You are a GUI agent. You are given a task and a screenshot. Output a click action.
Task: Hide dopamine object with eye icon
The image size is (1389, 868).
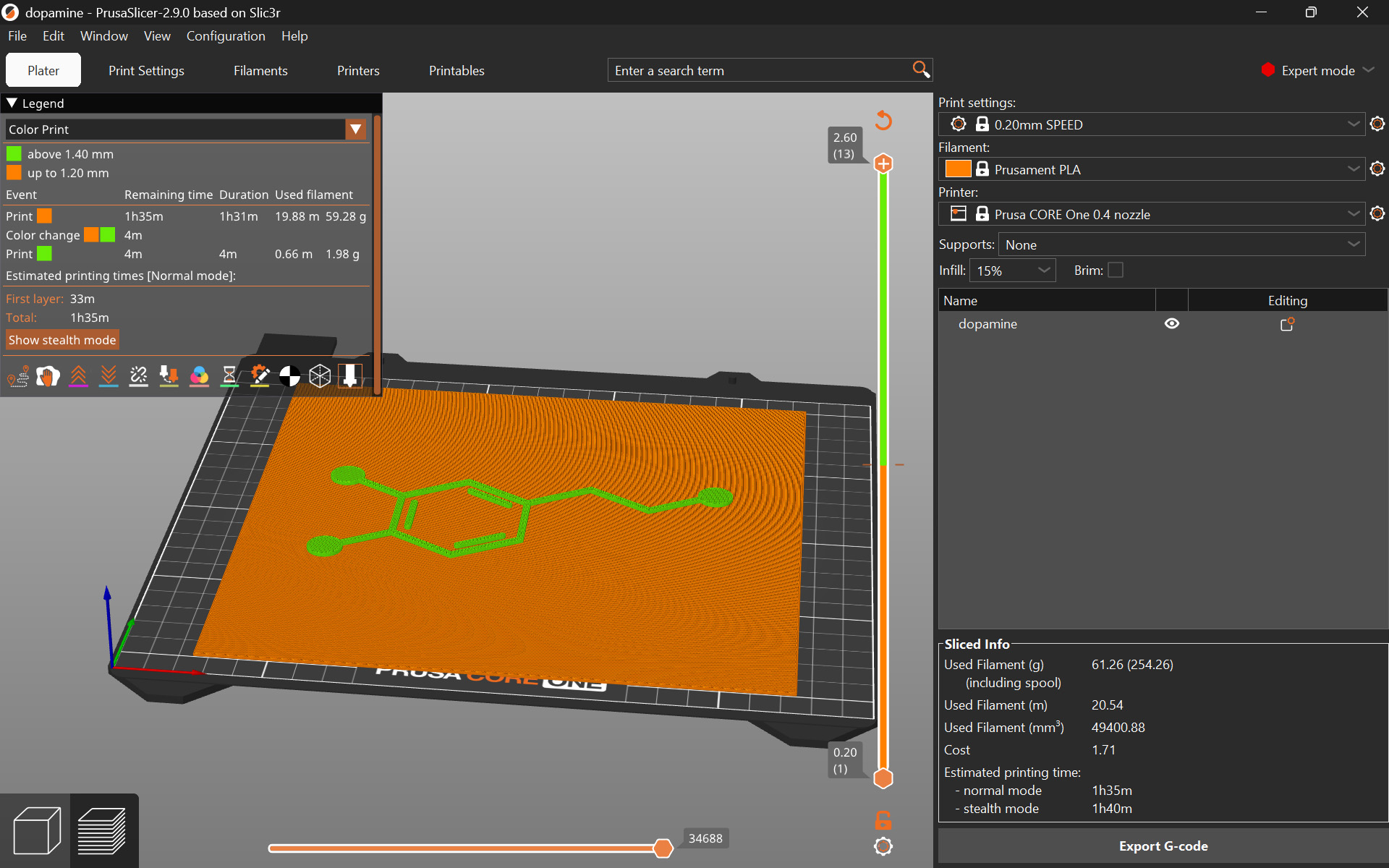[x=1172, y=323]
